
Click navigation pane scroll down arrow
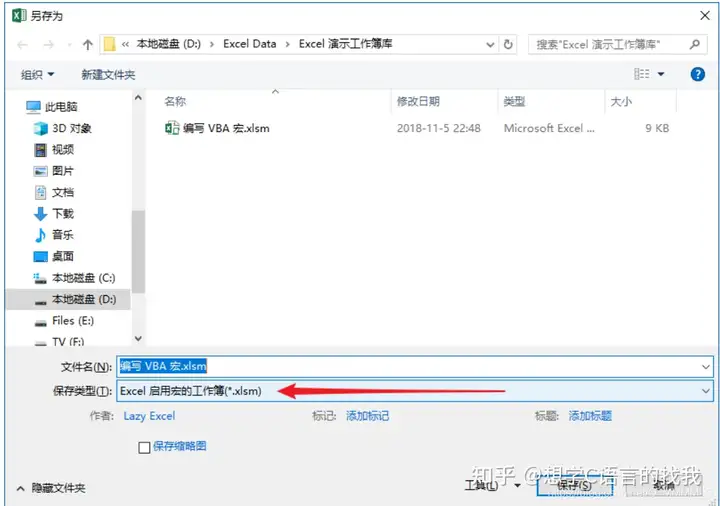[x=138, y=338]
